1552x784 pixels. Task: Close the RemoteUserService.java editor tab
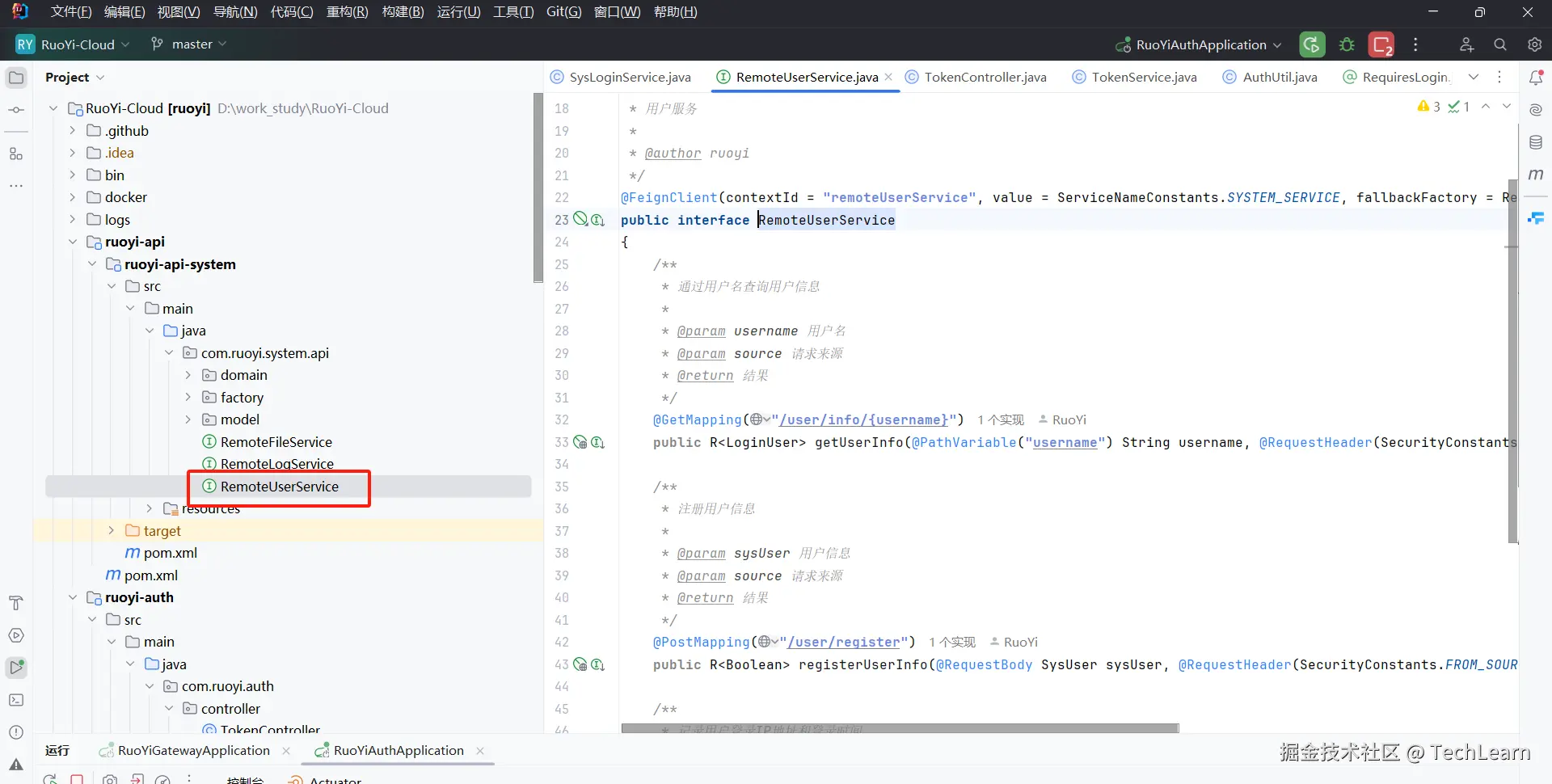click(888, 77)
